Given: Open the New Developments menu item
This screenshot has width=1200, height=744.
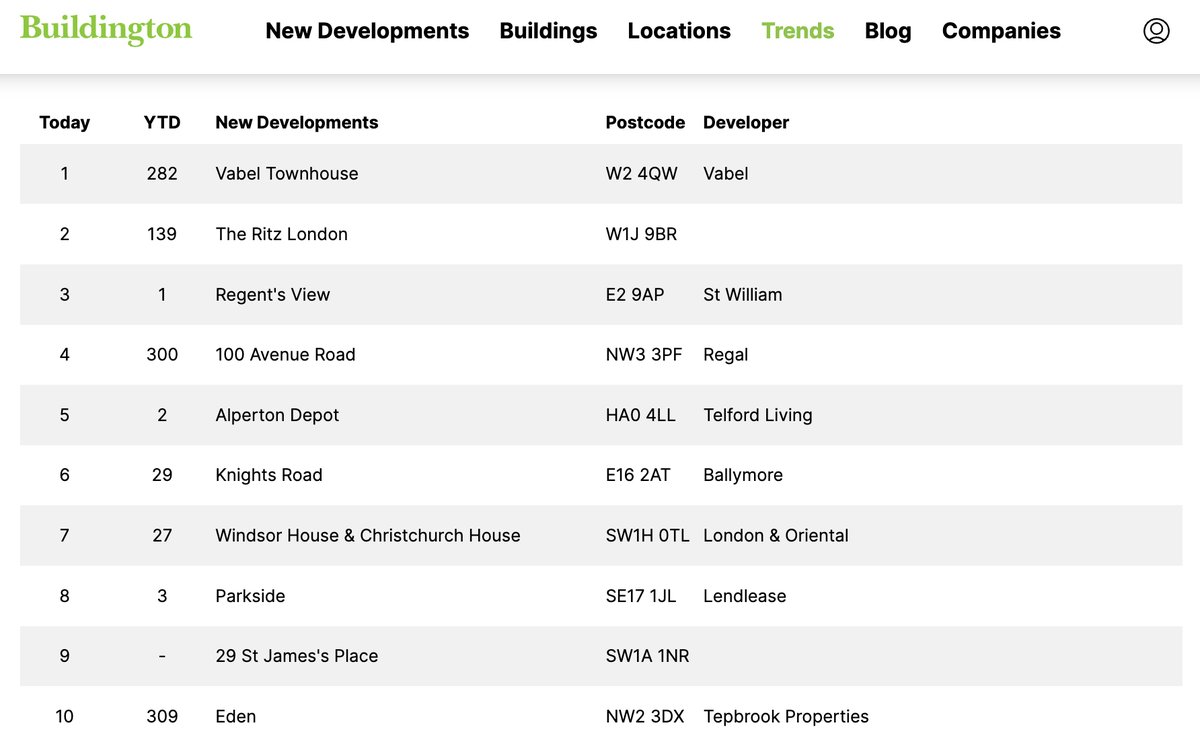Looking at the screenshot, I should (x=367, y=31).
